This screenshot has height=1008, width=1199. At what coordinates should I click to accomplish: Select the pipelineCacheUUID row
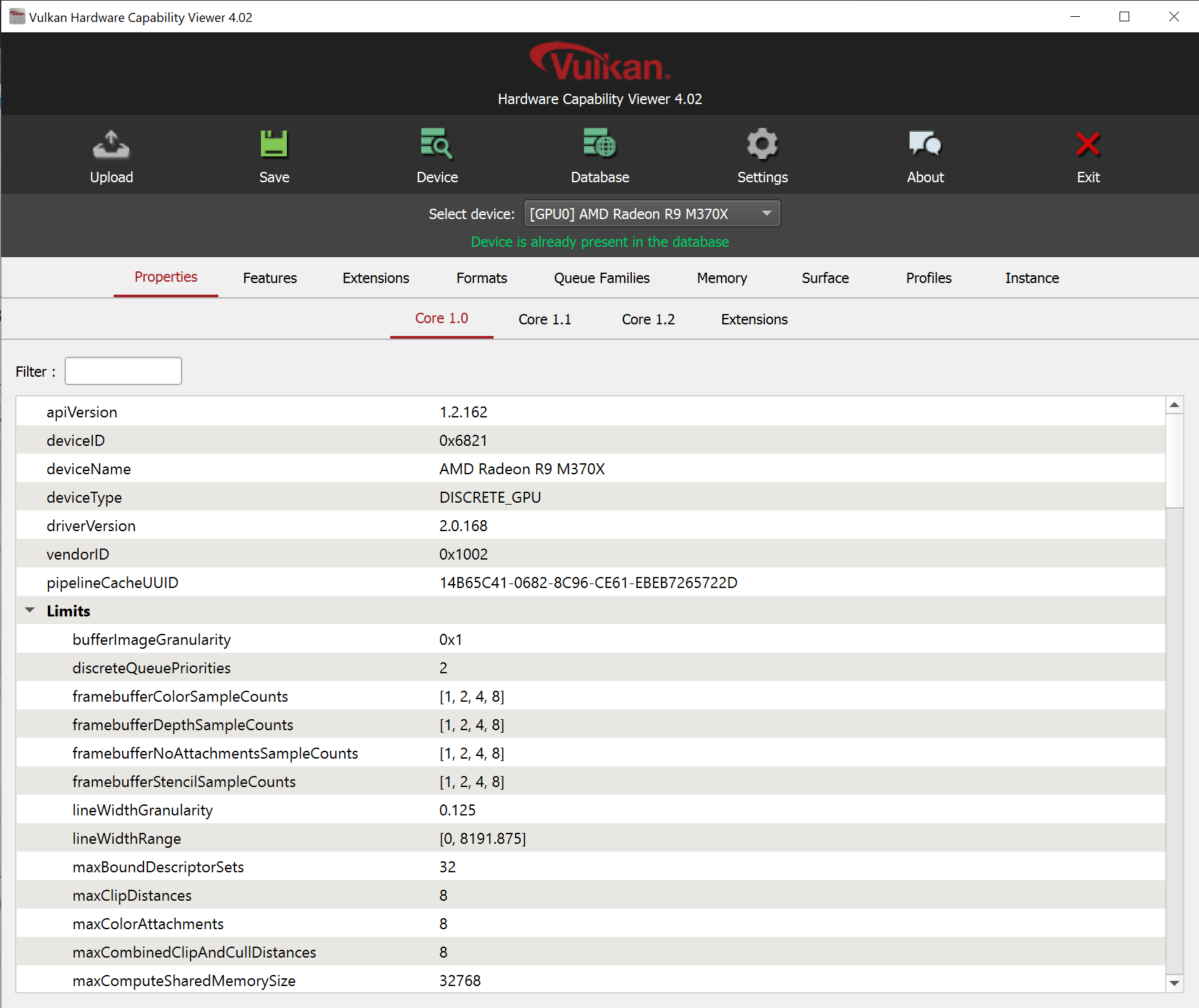click(x=590, y=582)
